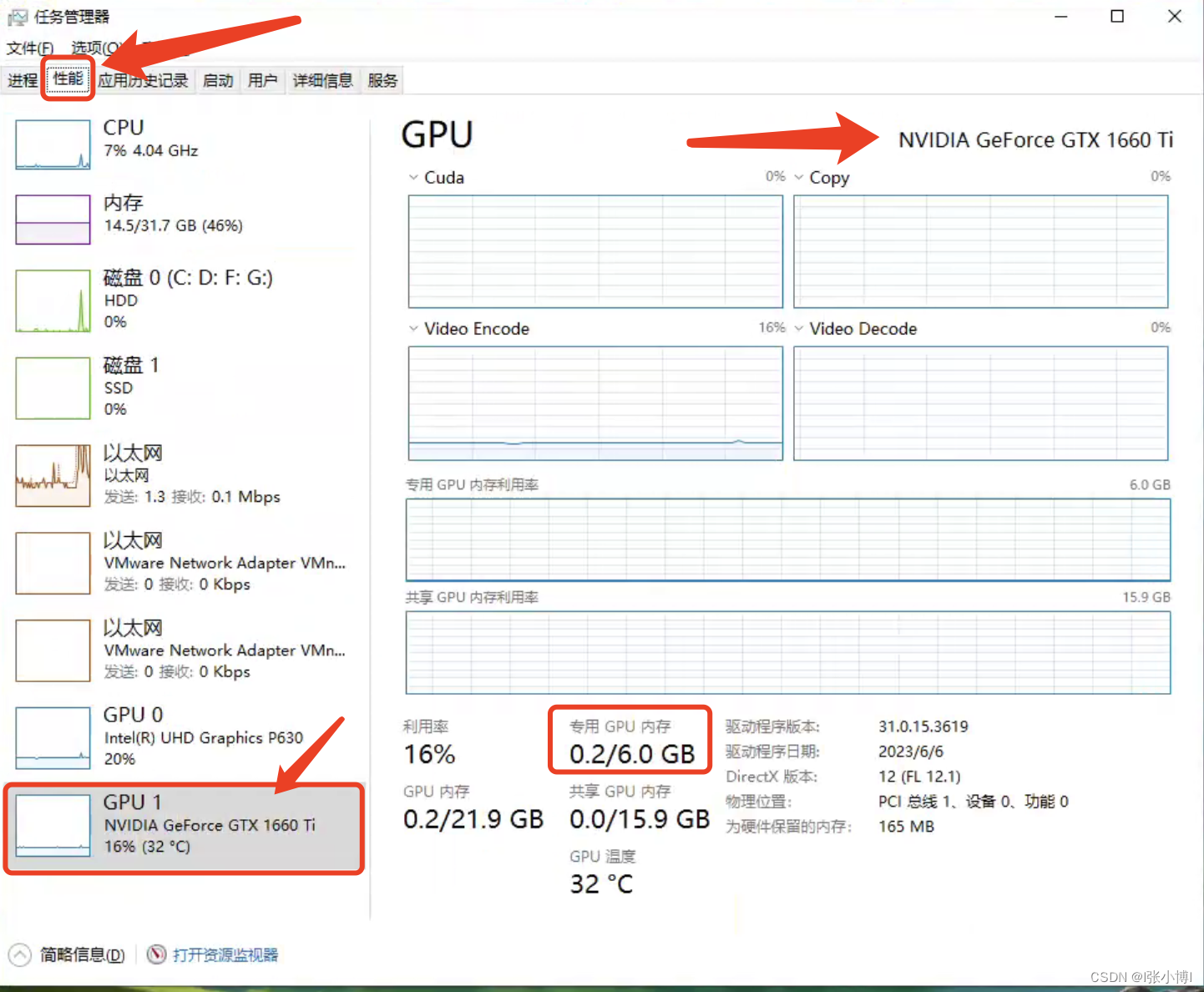Switch to the 启动 tab
Screen dimensions: 1204x992
click(x=218, y=80)
